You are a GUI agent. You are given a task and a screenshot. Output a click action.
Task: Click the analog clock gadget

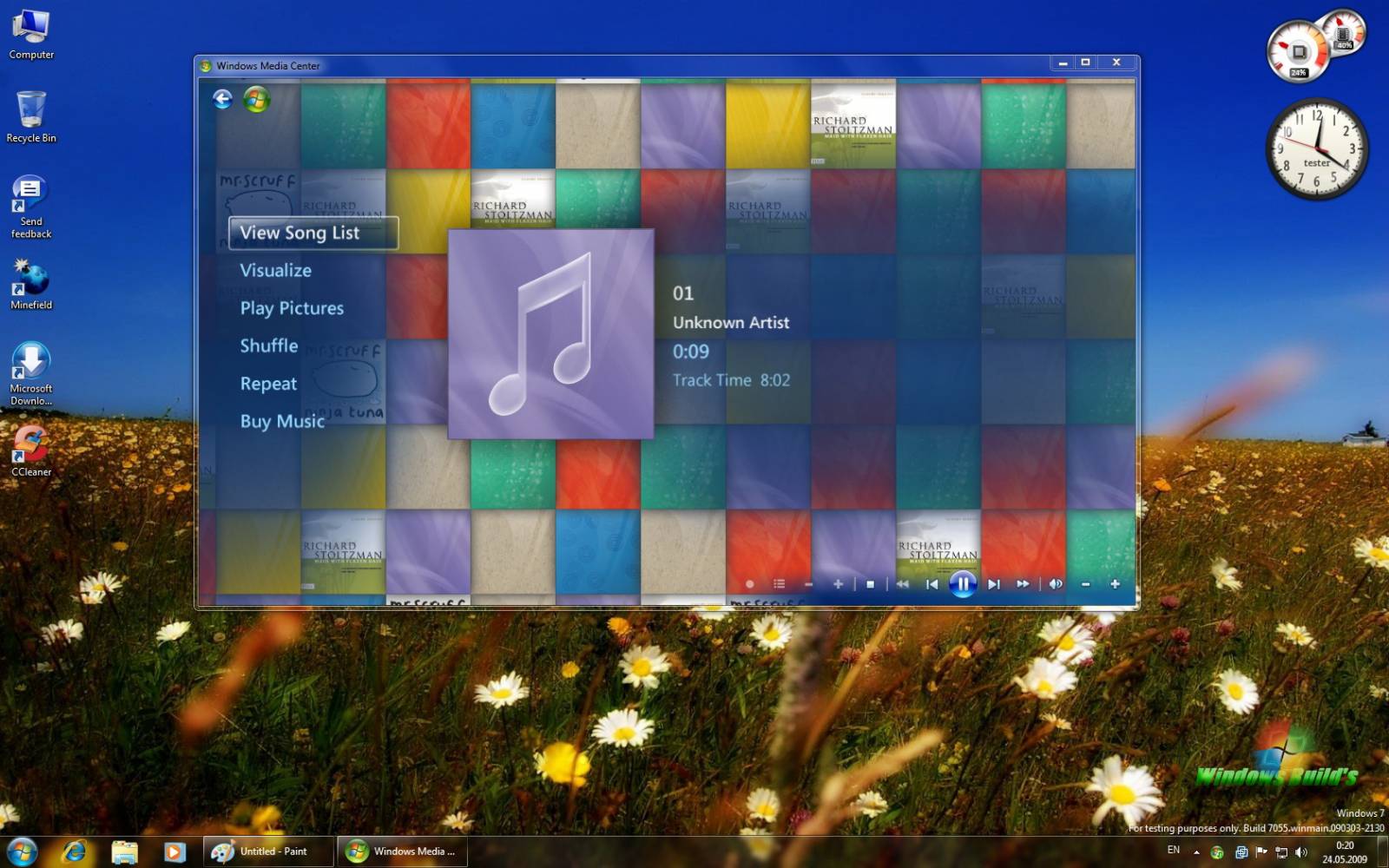1316,148
